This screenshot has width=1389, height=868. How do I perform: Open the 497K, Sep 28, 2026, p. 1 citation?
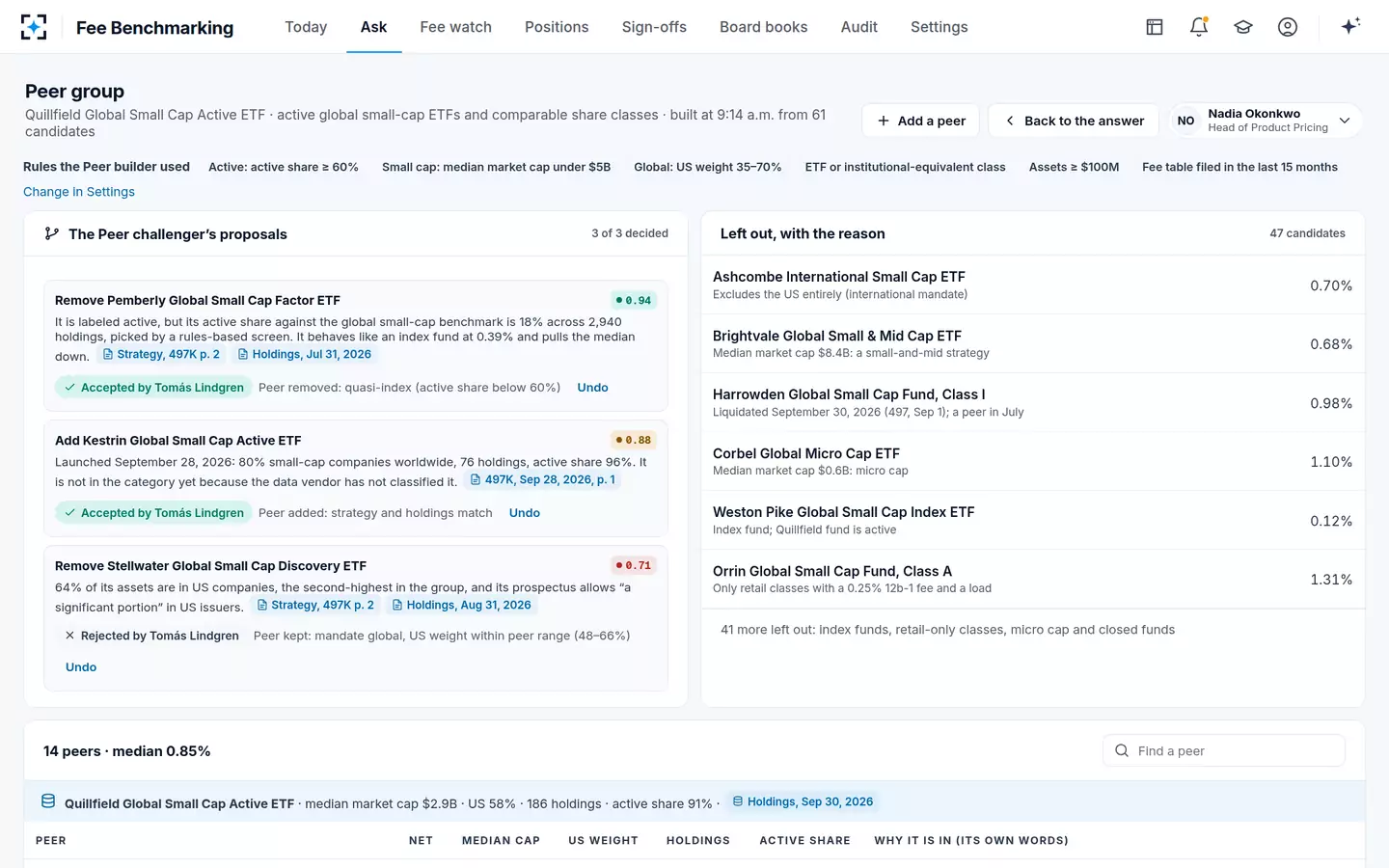point(542,479)
